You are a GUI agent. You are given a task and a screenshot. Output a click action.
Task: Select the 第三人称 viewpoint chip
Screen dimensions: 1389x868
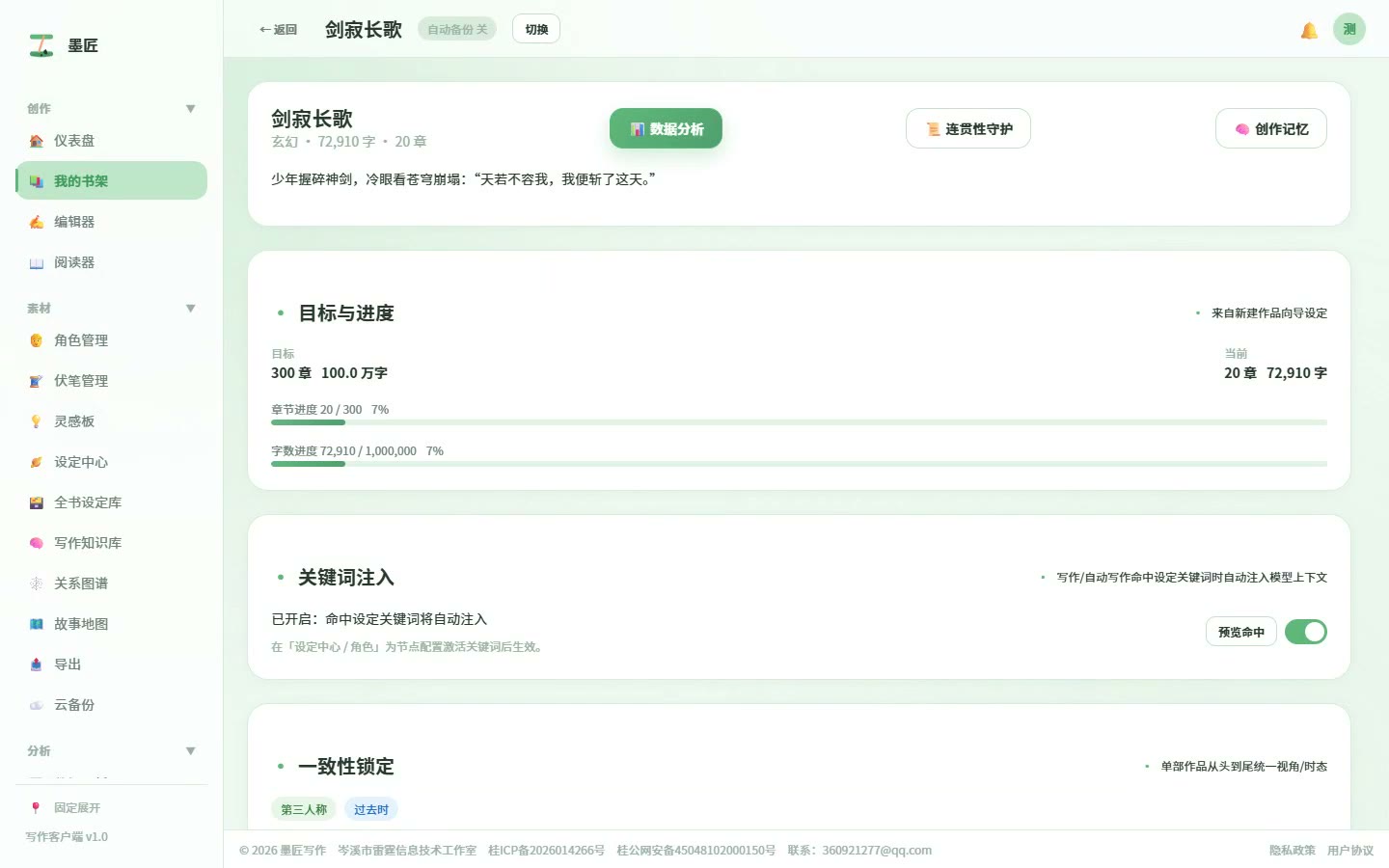[304, 809]
